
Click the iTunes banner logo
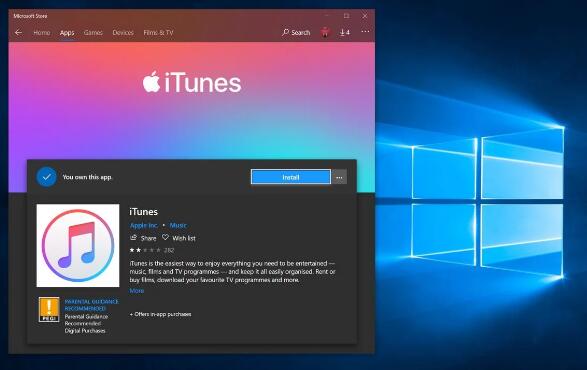192,82
